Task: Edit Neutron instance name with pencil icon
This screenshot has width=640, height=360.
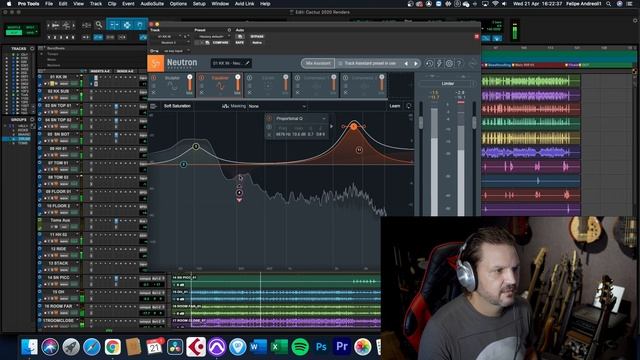Action: click(247, 63)
